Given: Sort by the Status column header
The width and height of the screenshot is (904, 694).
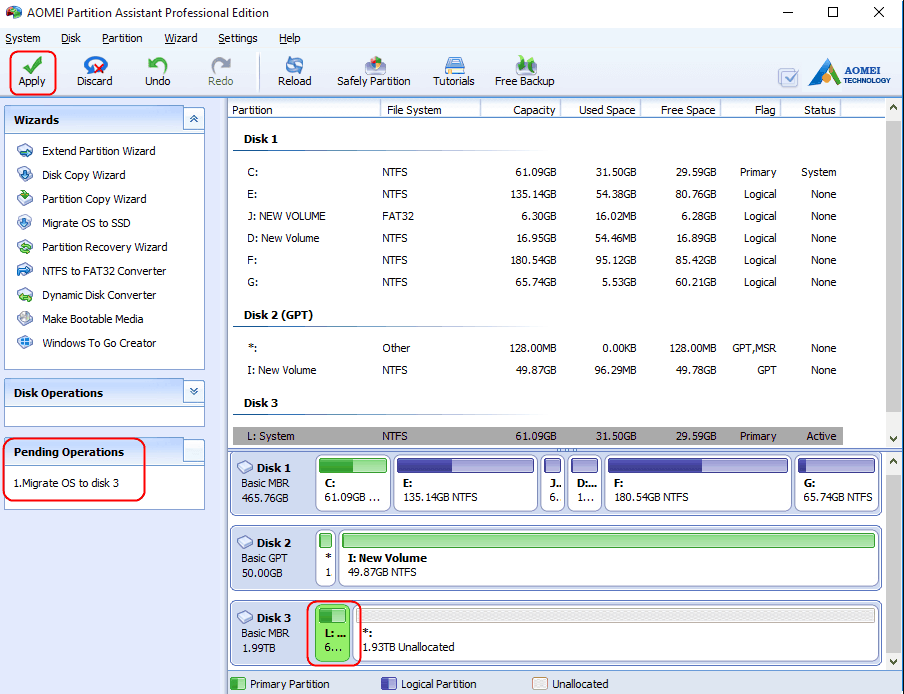Looking at the screenshot, I should (811, 110).
